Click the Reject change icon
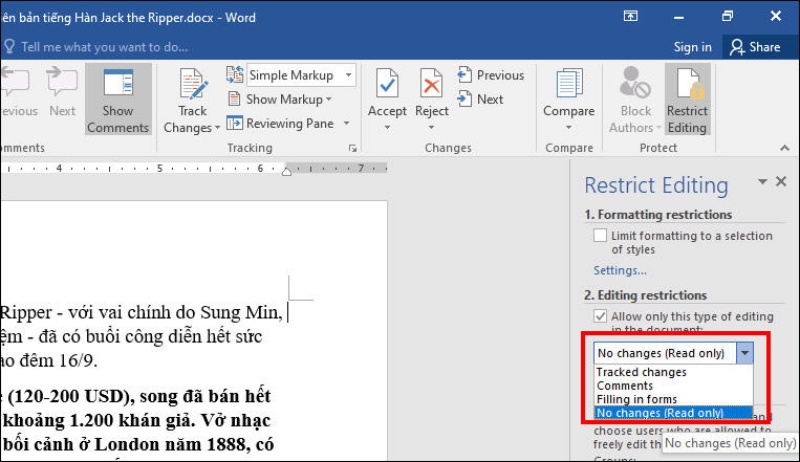The image size is (800, 462). pos(431,83)
